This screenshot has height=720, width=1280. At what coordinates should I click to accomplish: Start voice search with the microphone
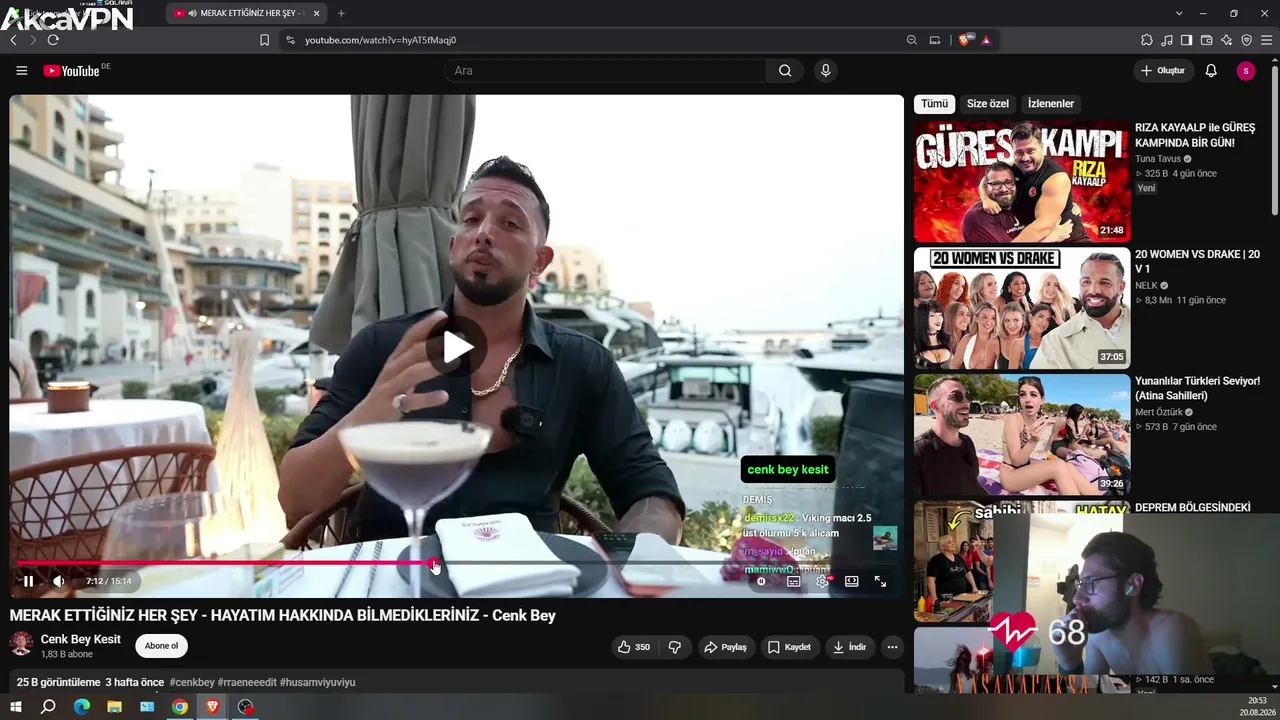click(x=825, y=71)
